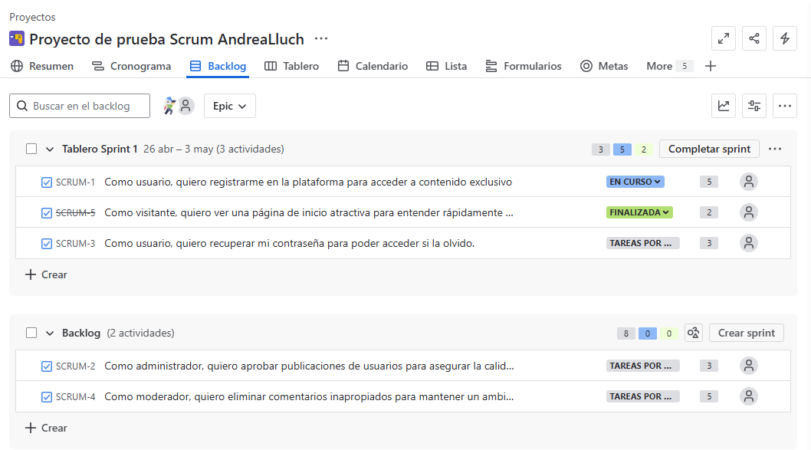Click the story type icon of SCRUM-5
Image resolution: width=811 pixels, height=450 pixels.
tap(47, 213)
